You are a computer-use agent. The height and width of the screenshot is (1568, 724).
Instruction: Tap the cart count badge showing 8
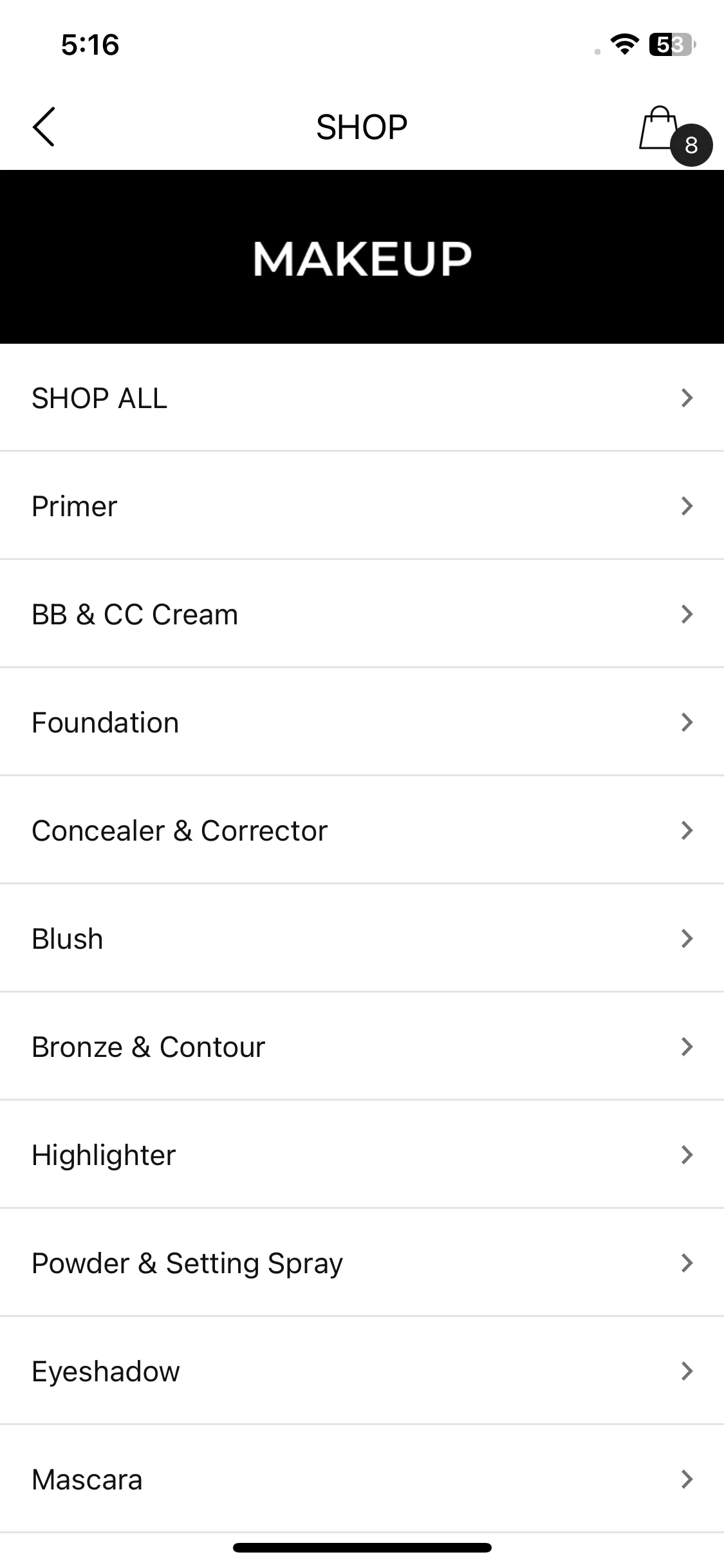(x=691, y=145)
